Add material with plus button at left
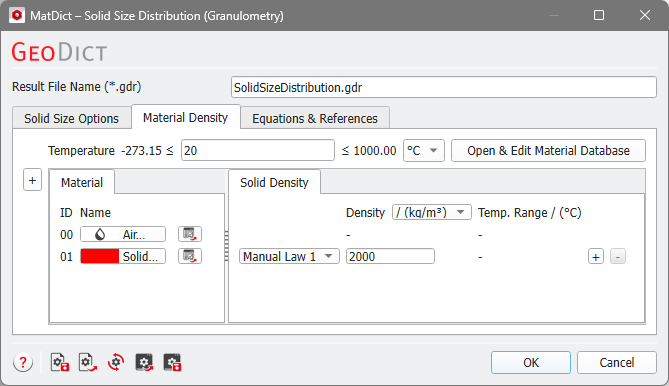Screen dimensions: 669x386 (32, 180)
